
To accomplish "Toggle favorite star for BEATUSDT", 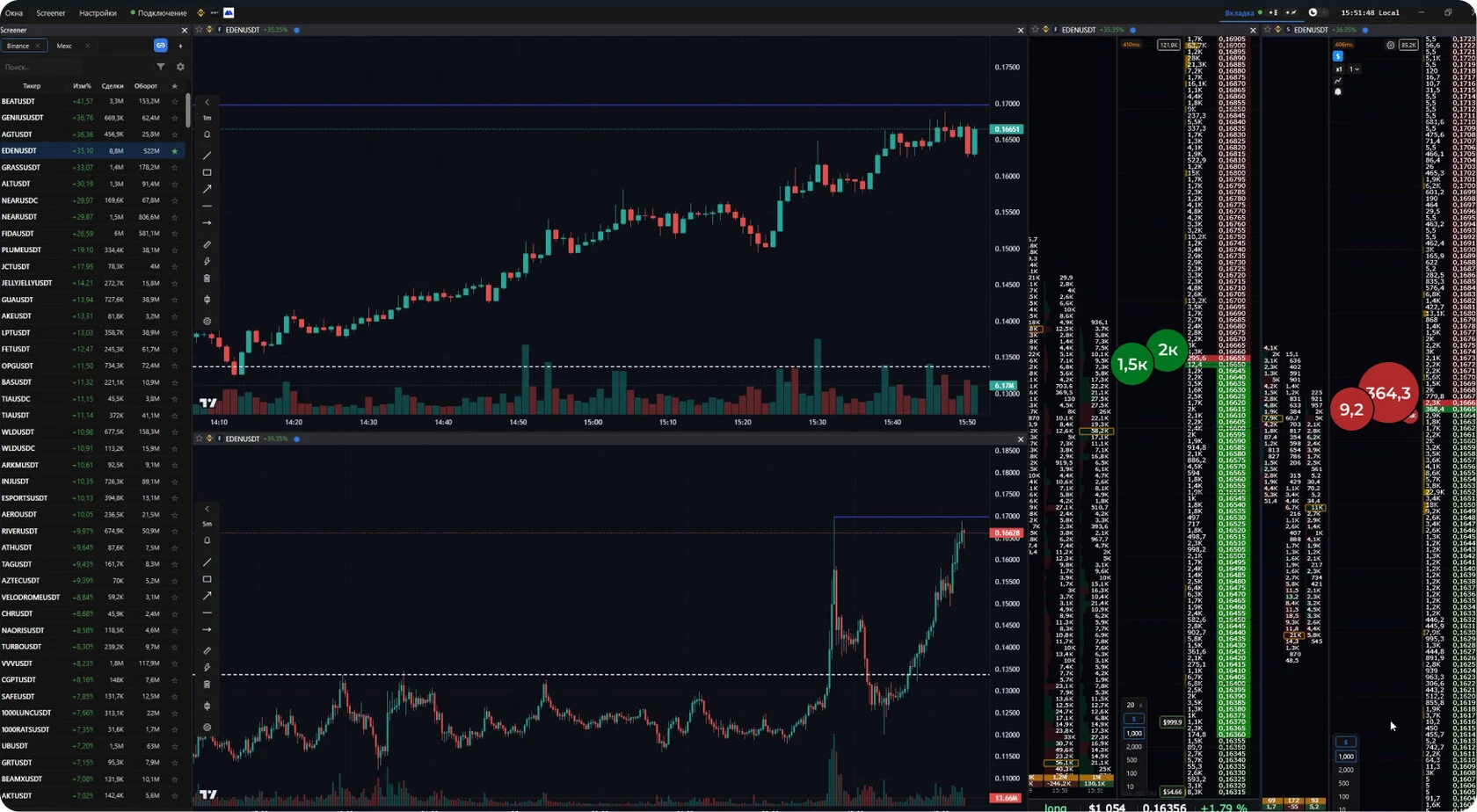I will [175, 101].
